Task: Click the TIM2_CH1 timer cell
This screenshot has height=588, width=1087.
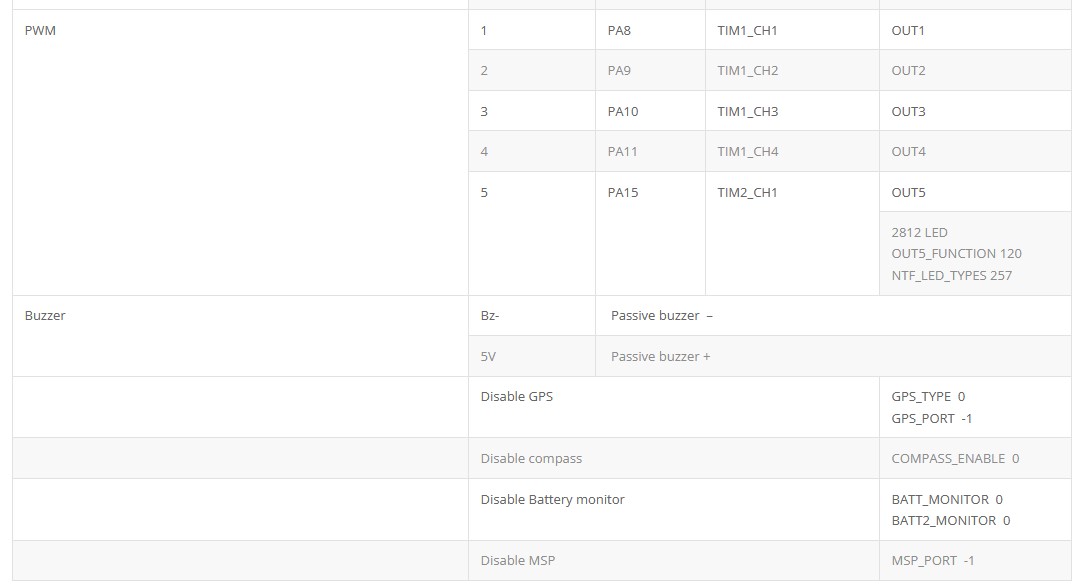Action: click(x=792, y=234)
